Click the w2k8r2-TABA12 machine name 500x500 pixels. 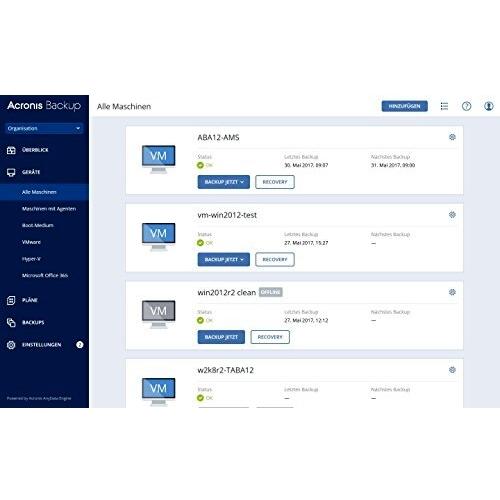[x=225, y=370]
